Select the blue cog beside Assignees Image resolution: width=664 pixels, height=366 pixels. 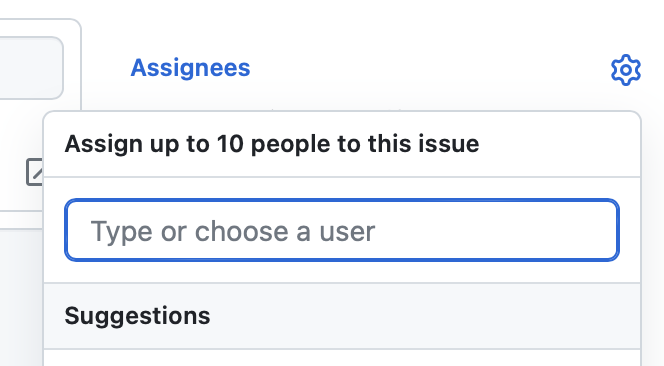[x=625, y=70]
